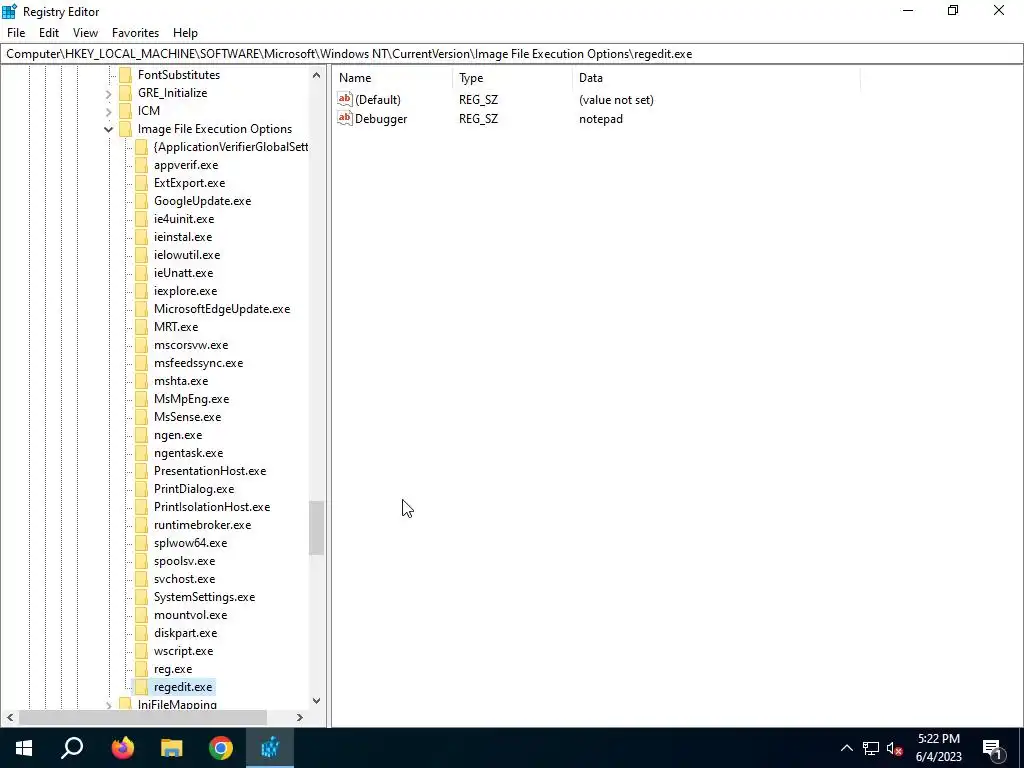Open the Help menu
The image size is (1024, 768).
pyautogui.click(x=185, y=33)
